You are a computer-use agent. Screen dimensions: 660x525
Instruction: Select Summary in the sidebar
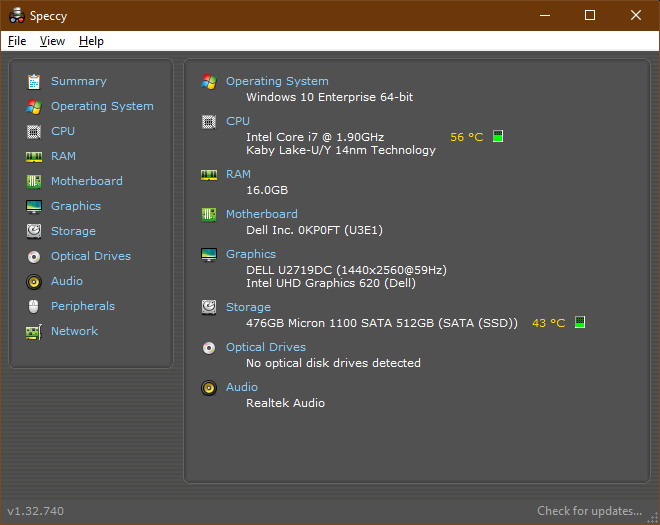click(79, 81)
